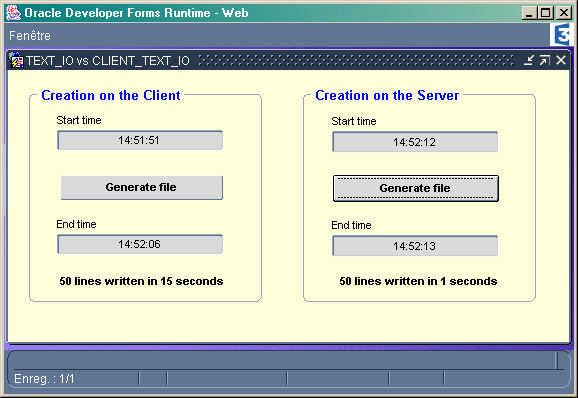Minimize the TEXT_IO vs CLIENT_TEXT_IO inner window
The image size is (578, 398).
tap(529, 60)
